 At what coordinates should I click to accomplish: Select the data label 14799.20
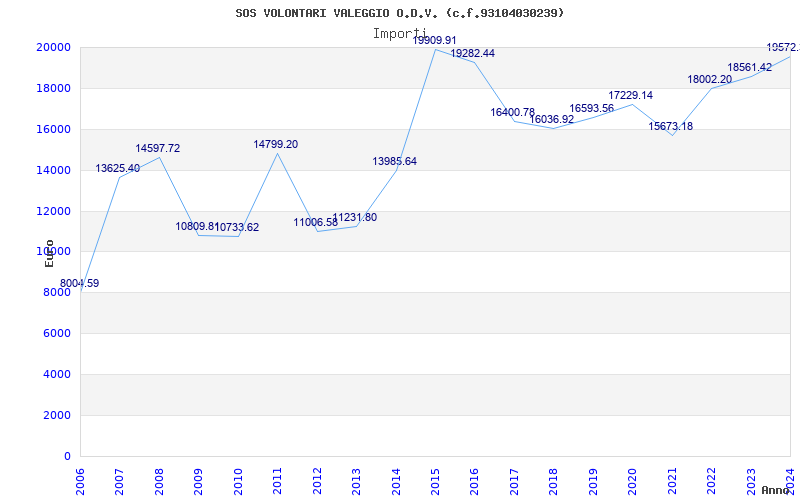pyautogui.click(x=276, y=144)
